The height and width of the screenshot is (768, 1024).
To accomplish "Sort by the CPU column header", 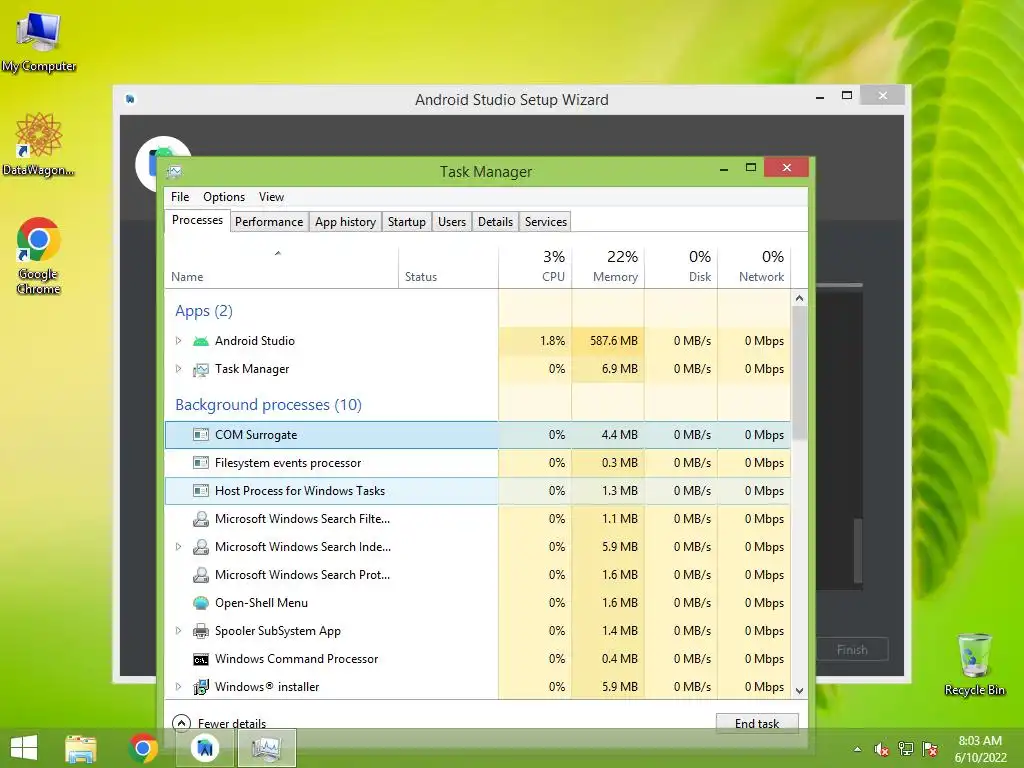I will coord(536,267).
